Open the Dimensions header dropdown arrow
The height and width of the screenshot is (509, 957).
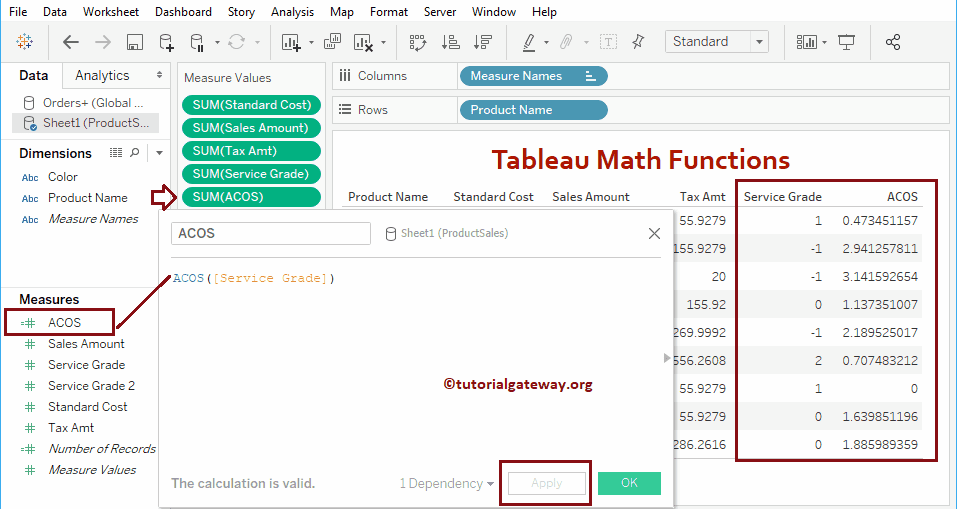159,153
